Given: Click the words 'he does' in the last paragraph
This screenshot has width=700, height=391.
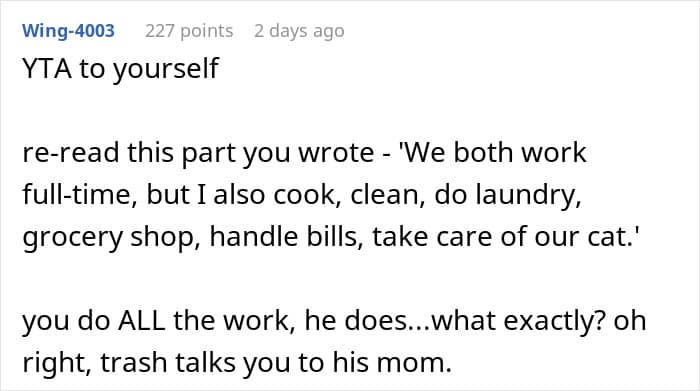Looking at the screenshot, I should pyautogui.click(x=356, y=320).
